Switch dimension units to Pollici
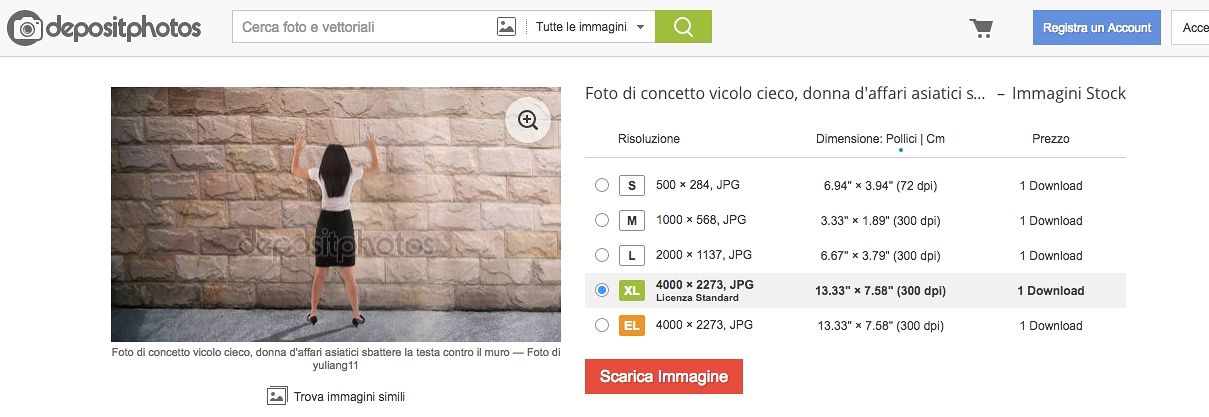1209x417 pixels. click(901, 139)
